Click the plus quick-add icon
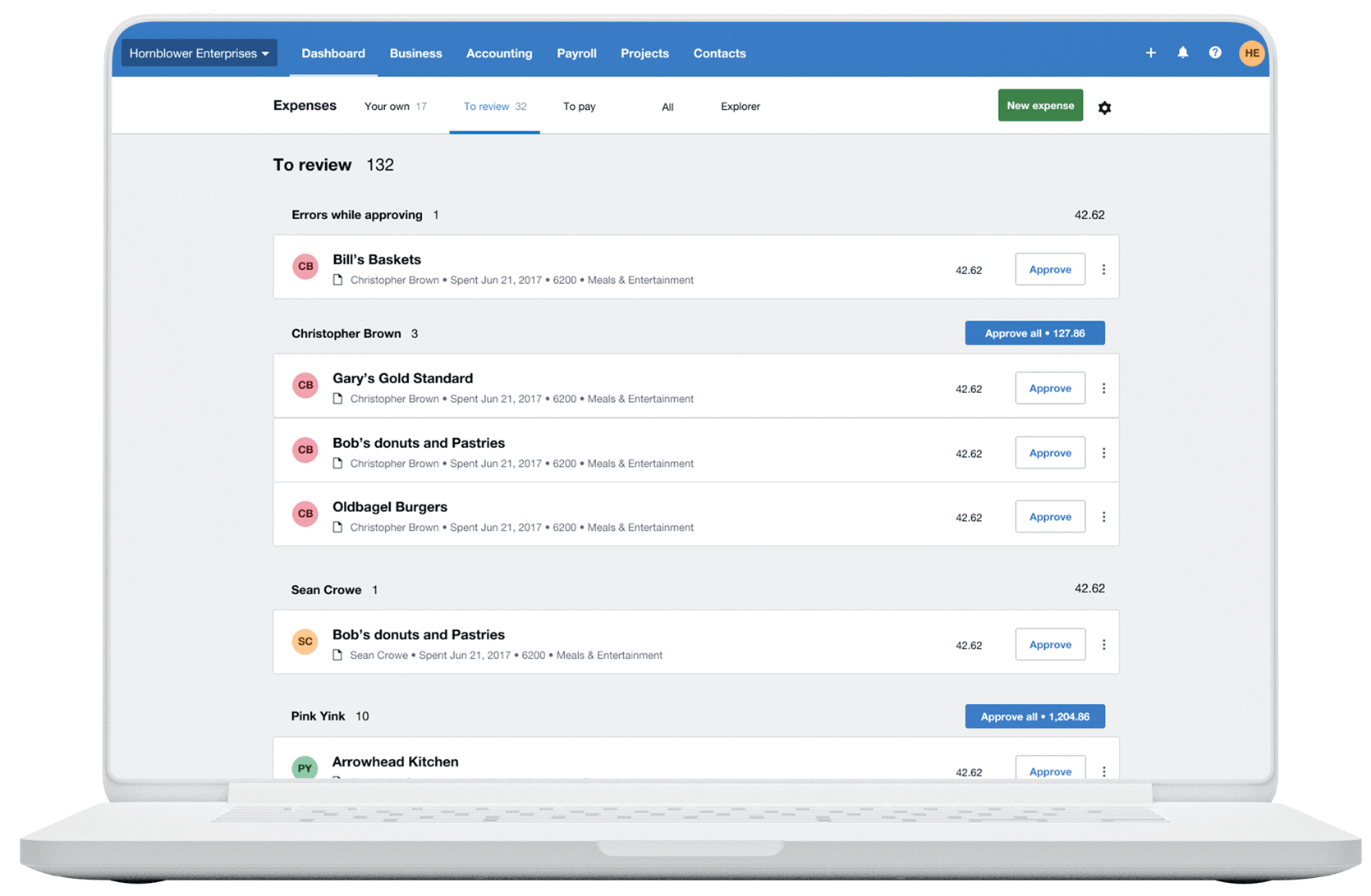Screen dimensions: 1371x896 (1150, 52)
